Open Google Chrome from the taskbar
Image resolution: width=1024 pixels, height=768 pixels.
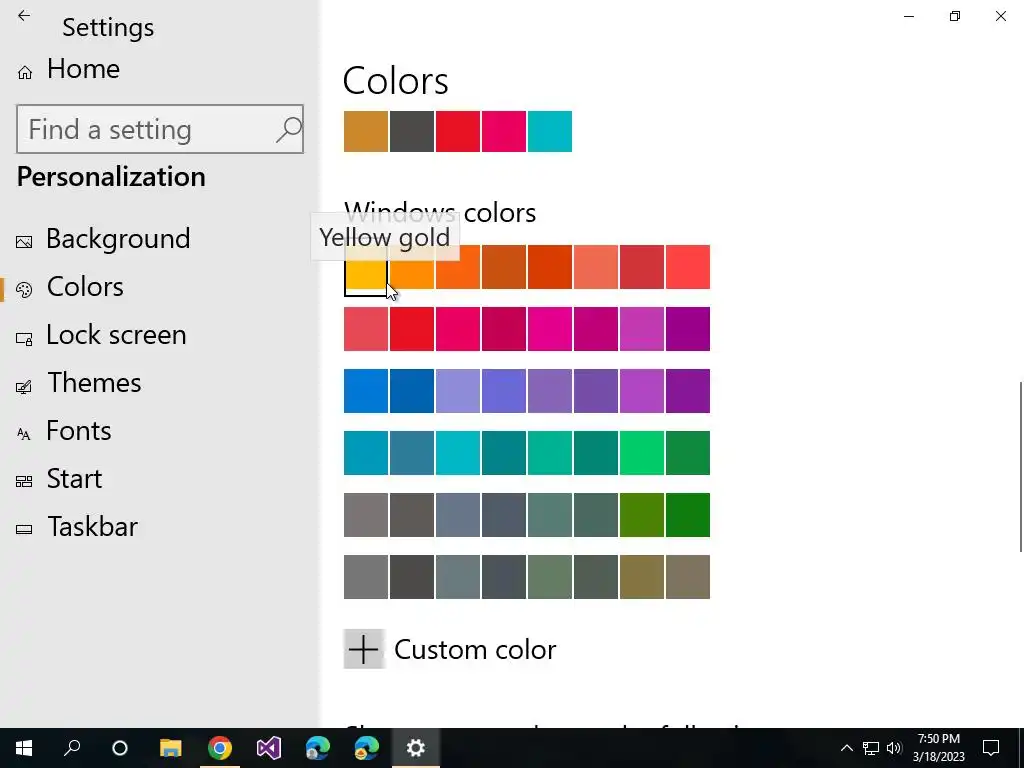pos(220,748)
